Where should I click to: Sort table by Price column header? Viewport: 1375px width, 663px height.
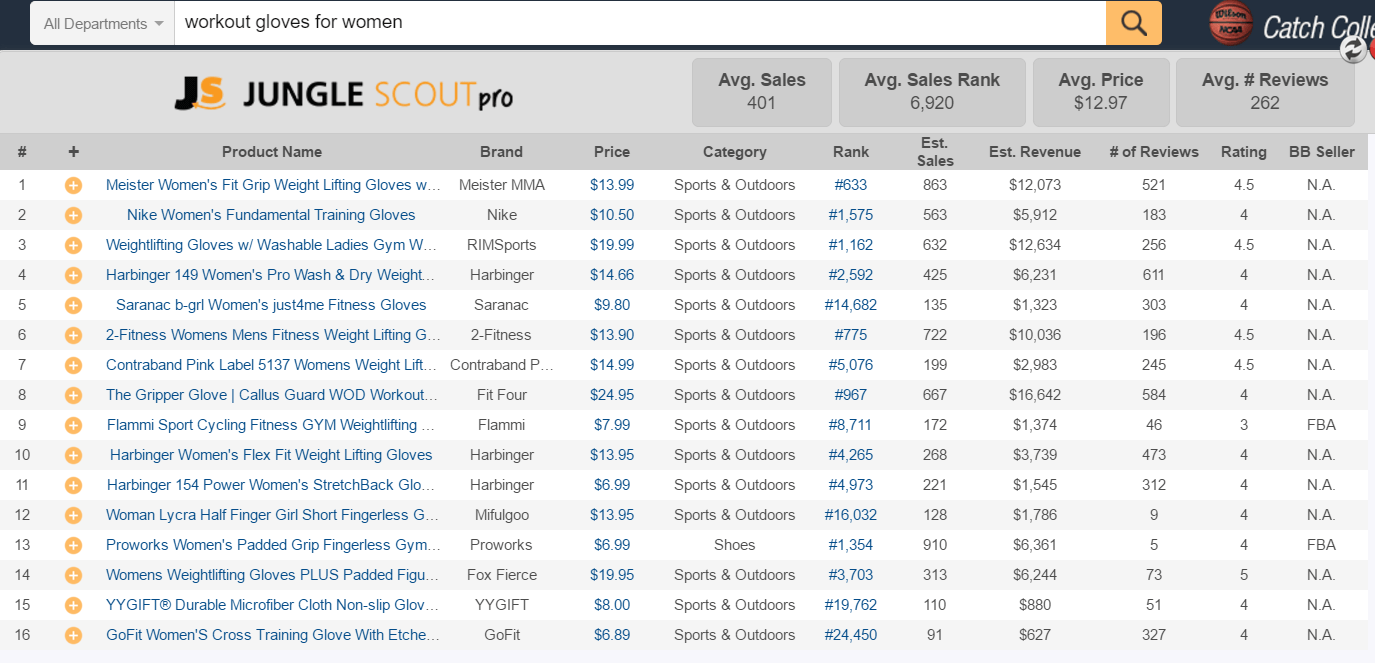pyautogui.click(x=611, y=152)
